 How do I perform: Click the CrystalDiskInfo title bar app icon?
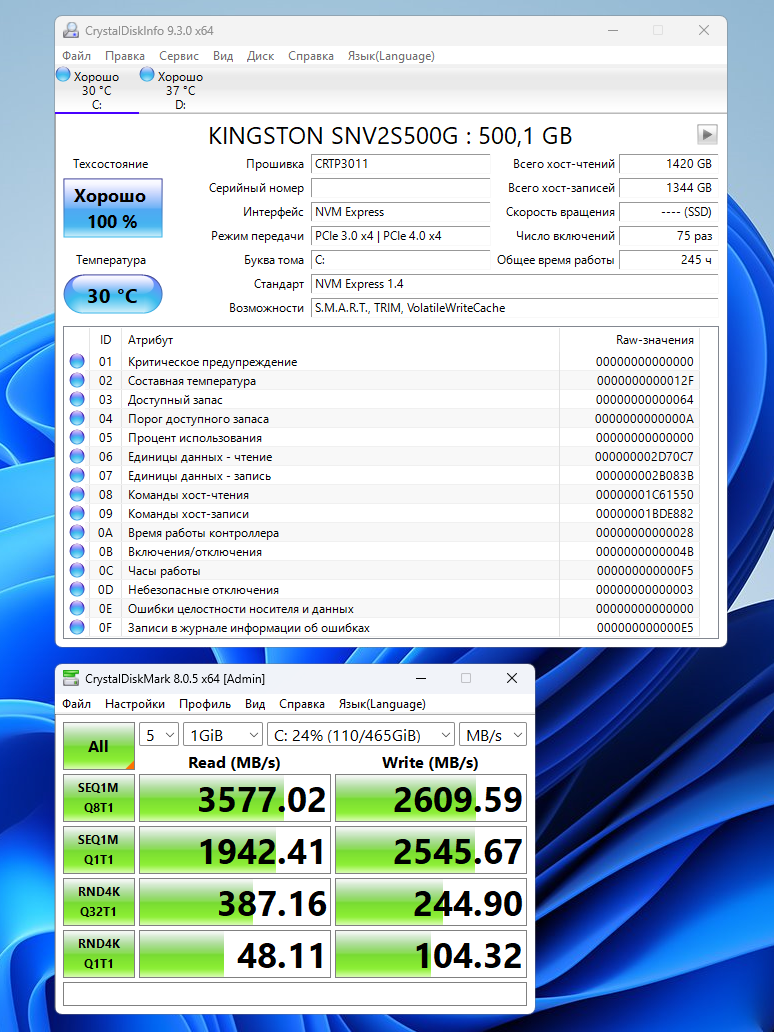70,30
